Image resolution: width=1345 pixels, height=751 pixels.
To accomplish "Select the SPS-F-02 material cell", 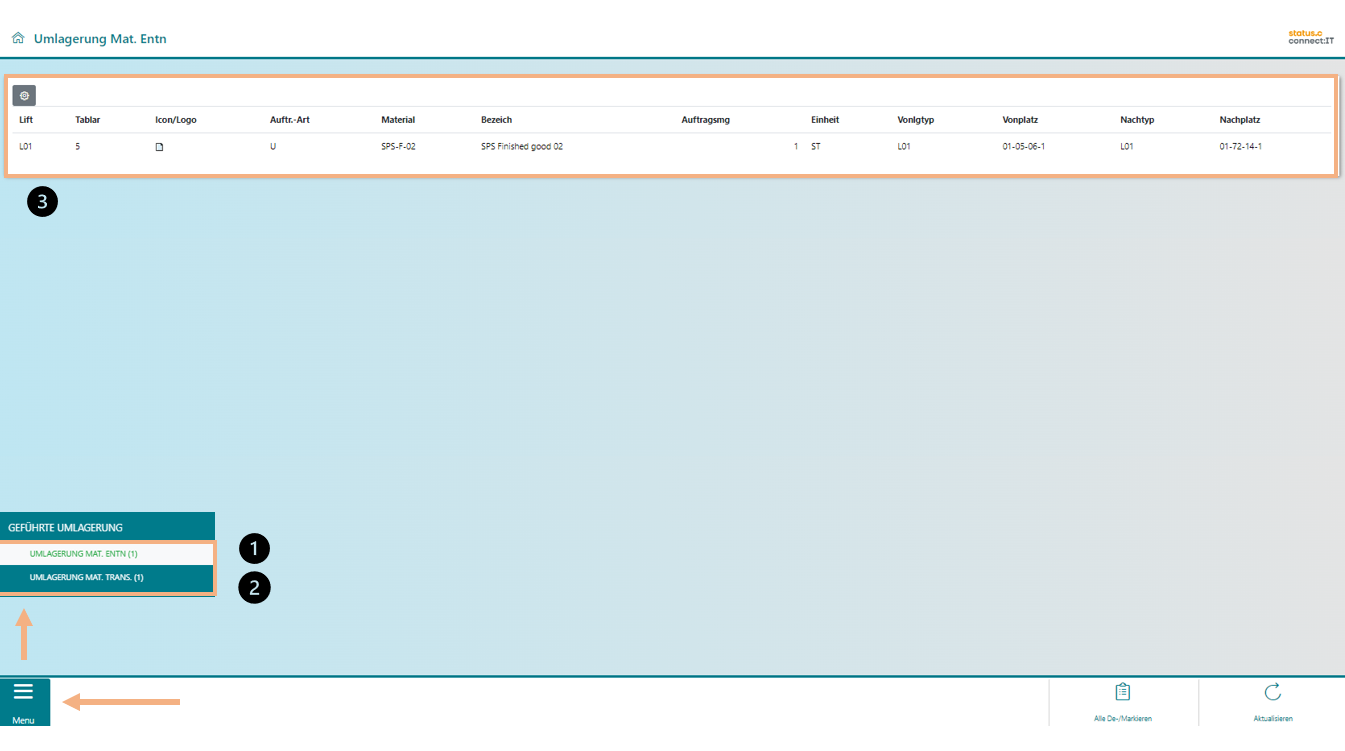I will (398, 147).
